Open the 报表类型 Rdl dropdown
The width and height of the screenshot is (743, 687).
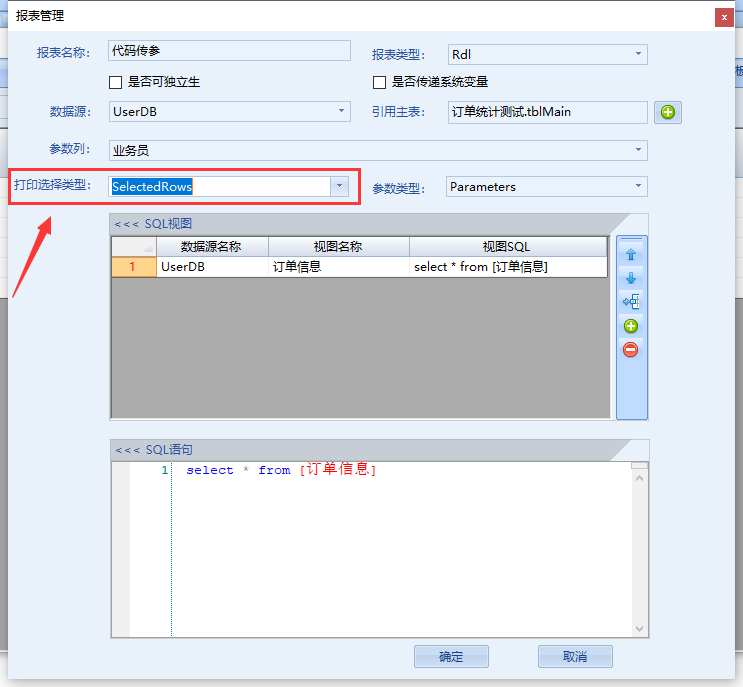tap(638, 54)
